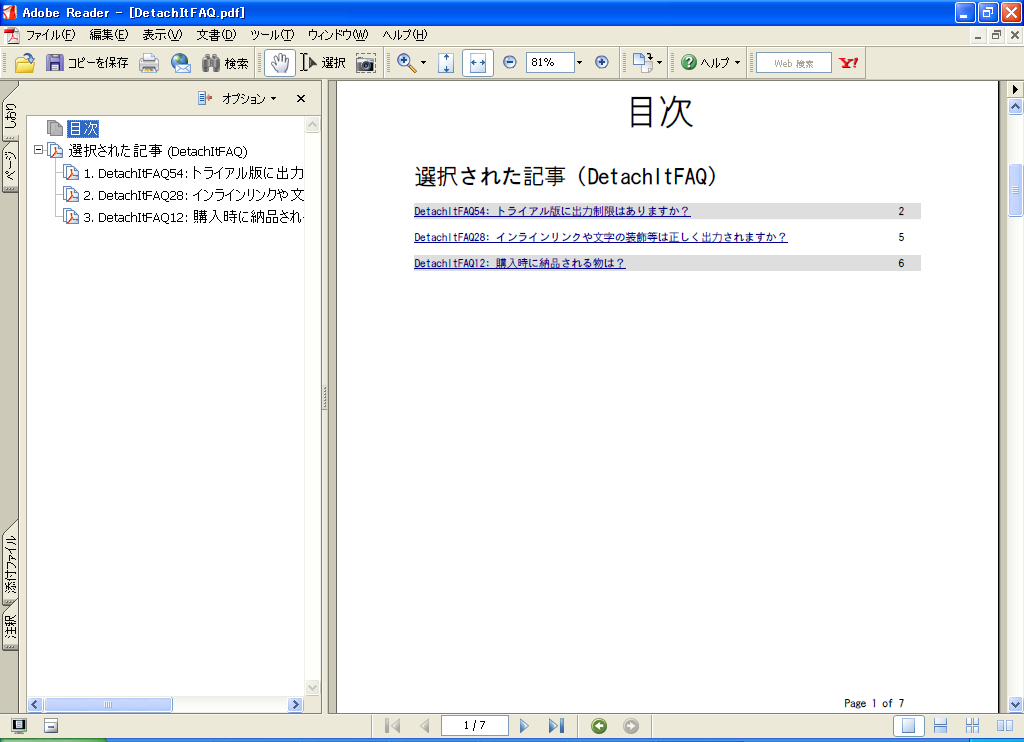Click the Rotate page view icon
Screen dimensions: 1024x742
click(643, 63)
